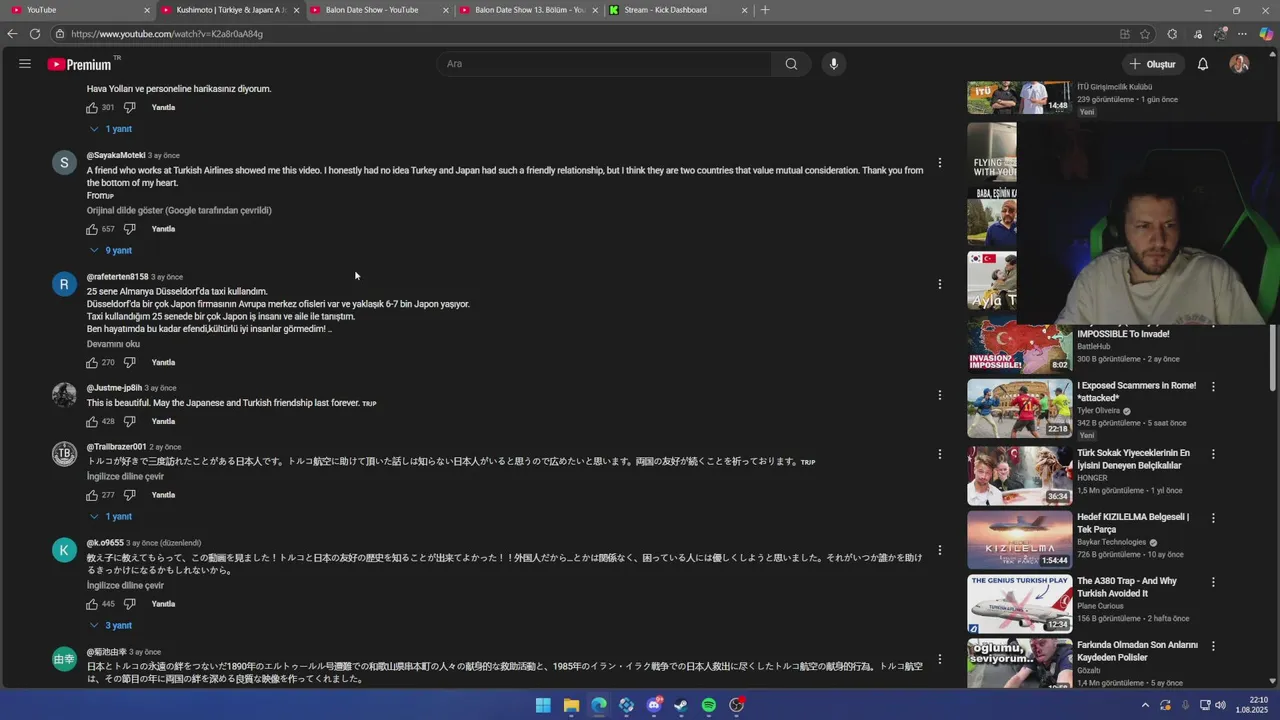Dislike the comment by @SayakaMoteki
The width and height of the screenshot is (1280, 720).
click(129, 229)
